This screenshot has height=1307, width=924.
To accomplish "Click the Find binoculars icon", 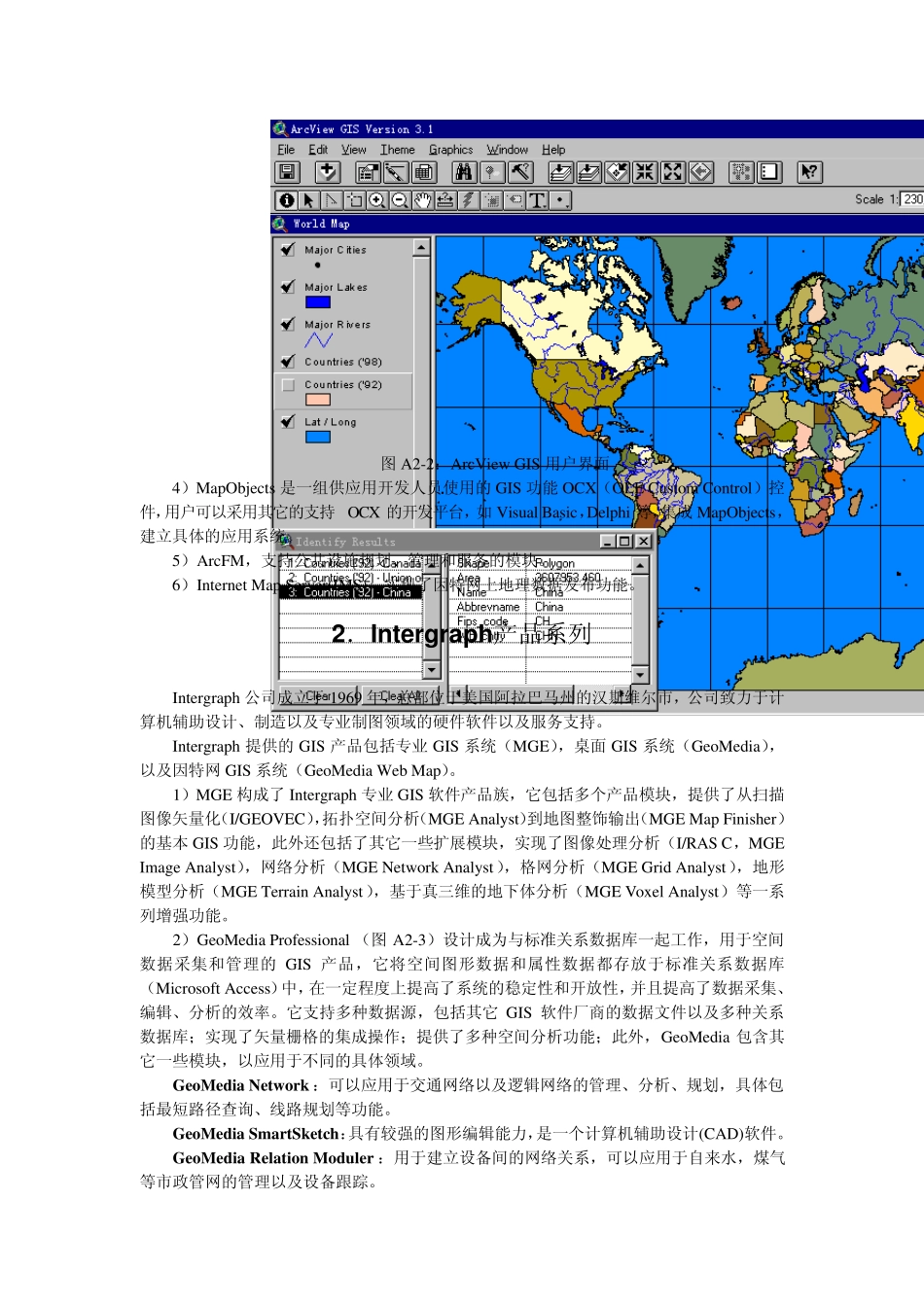I will pyautogui.click(x=464, y=172).
